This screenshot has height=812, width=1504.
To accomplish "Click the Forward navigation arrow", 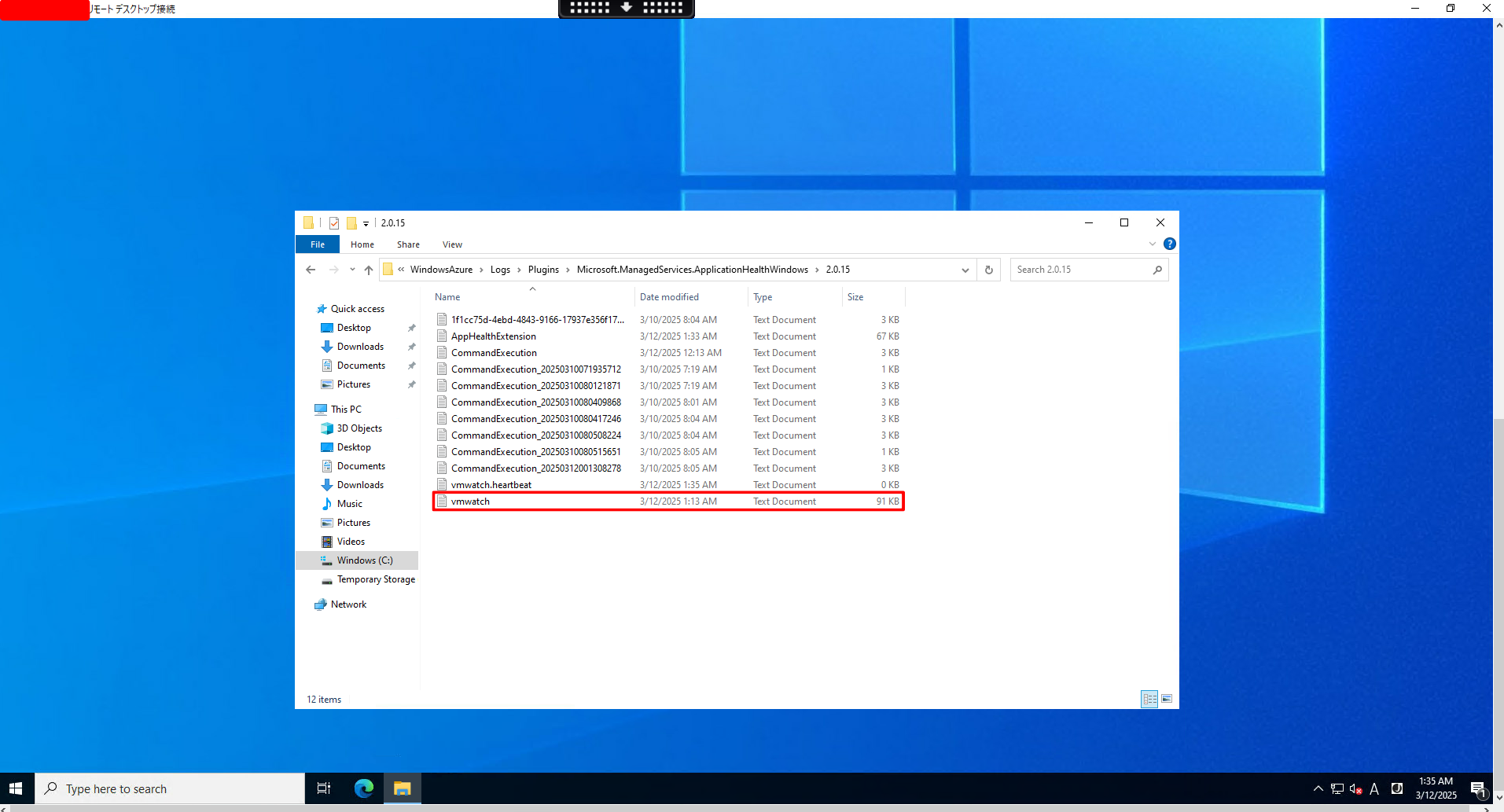I will [334, 270].
